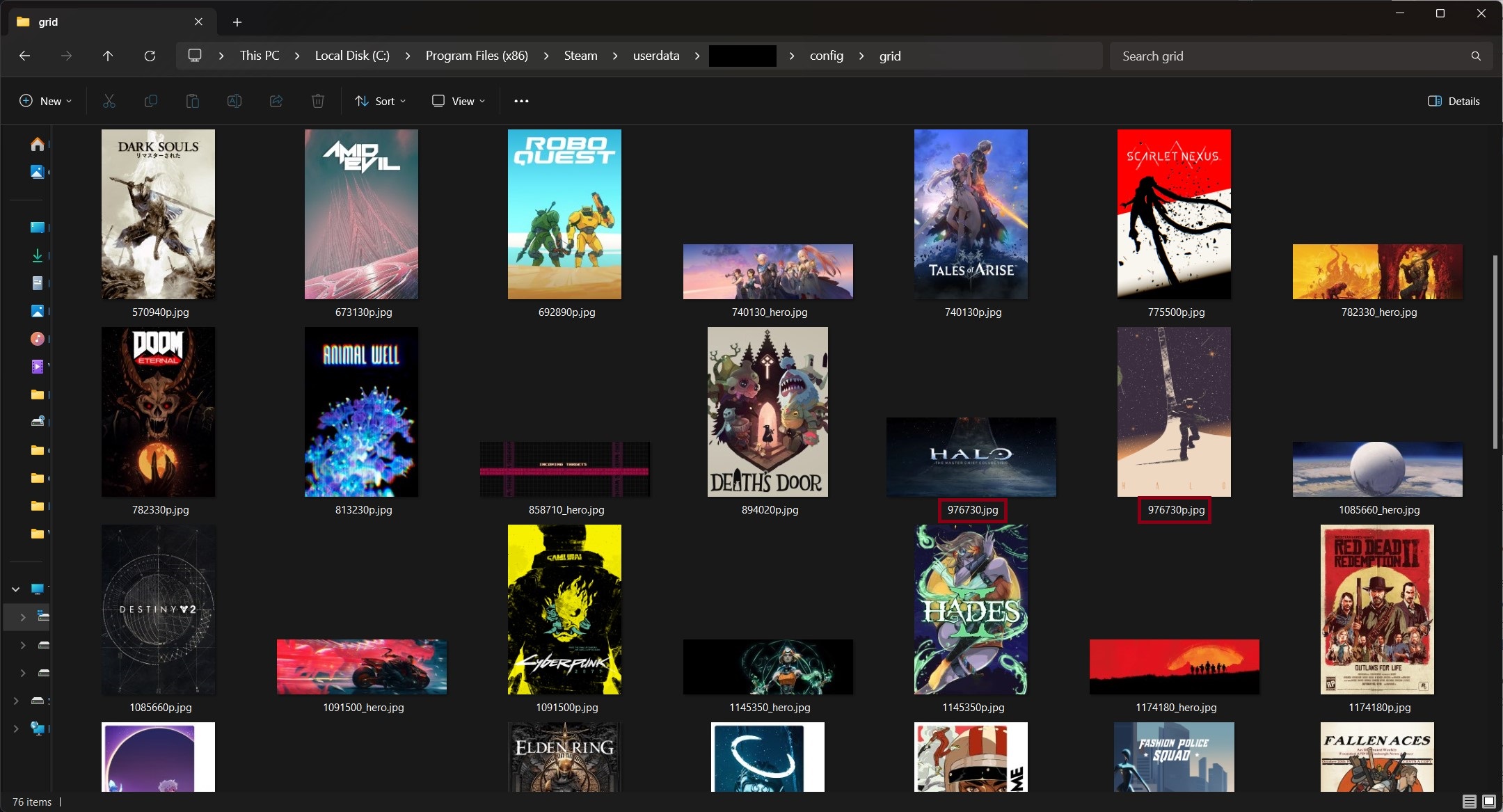Click the Rename icon in toolbar
The height and width of the screenshot is (812, 1503).
[234, 101]
